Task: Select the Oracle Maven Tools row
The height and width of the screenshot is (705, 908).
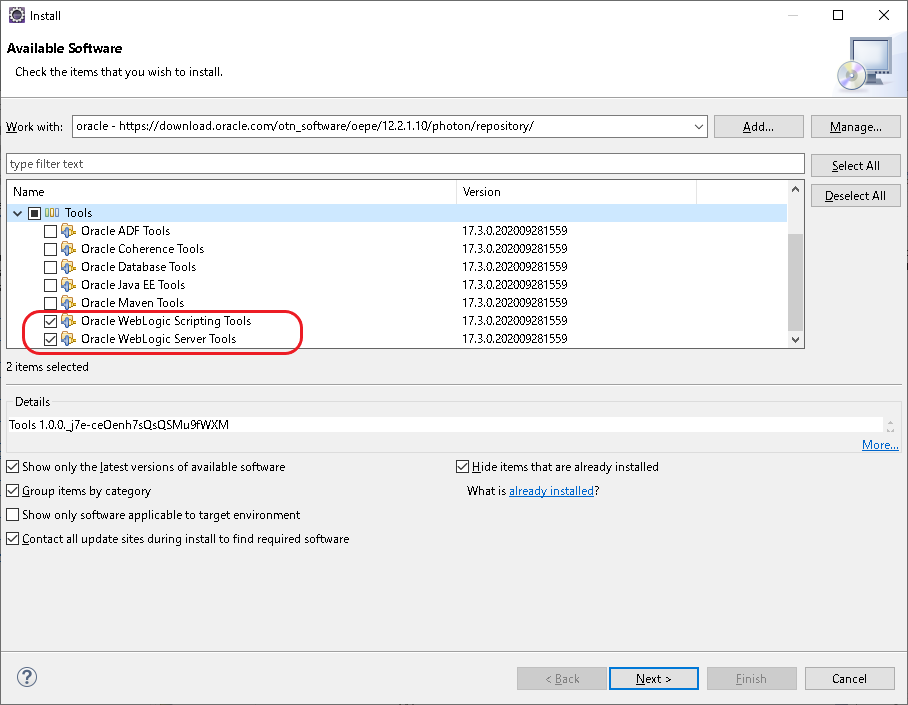Action: click(397, 303)
